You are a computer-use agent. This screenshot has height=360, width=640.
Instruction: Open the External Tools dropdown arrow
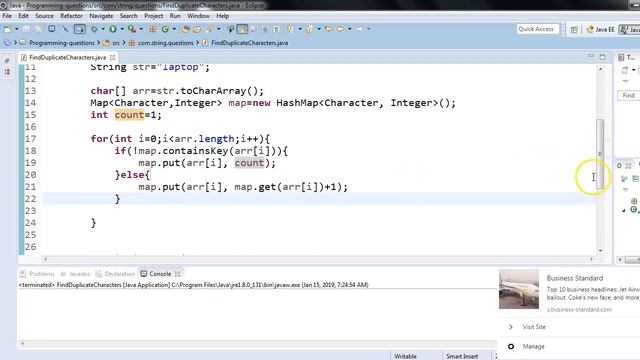[x=141, y=29]
